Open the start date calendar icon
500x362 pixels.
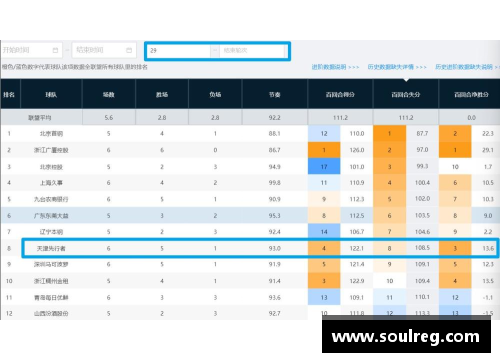[55, 50]
